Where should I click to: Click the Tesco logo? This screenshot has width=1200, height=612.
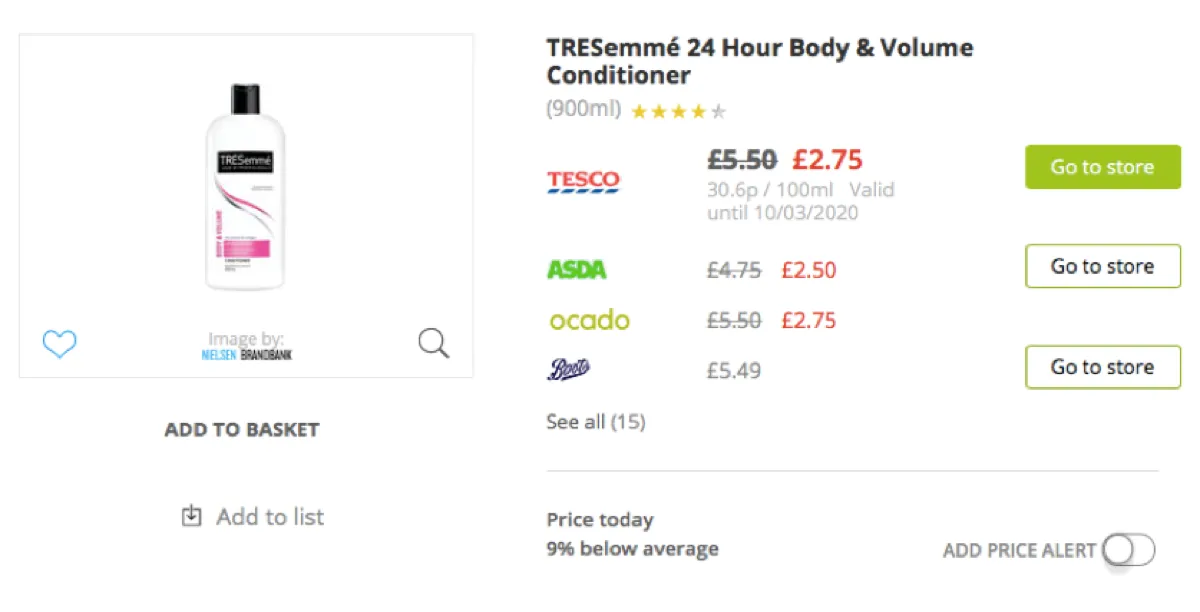pyautogui.click(x=583, y=181)
